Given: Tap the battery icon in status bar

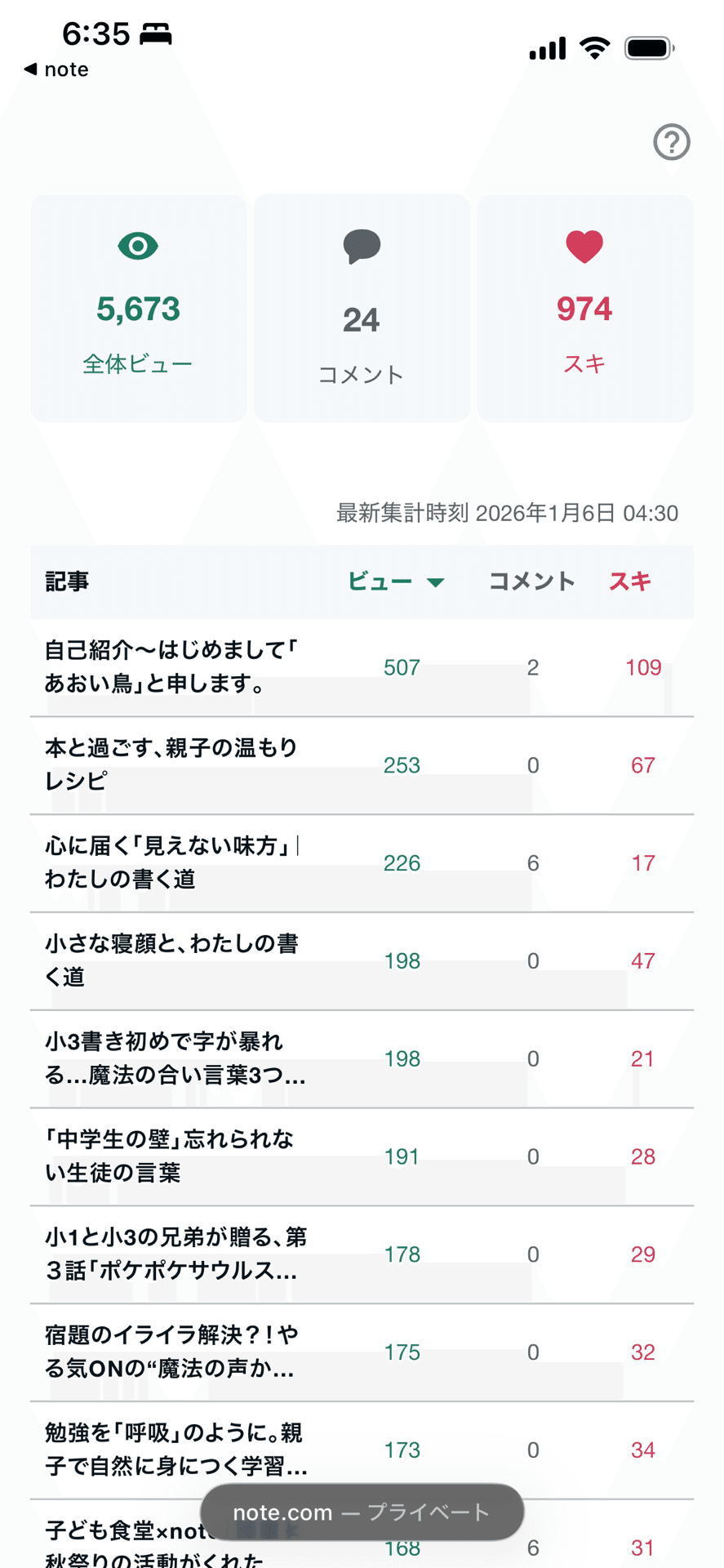Looking at the screenshot, I should [x=649, y=48].
